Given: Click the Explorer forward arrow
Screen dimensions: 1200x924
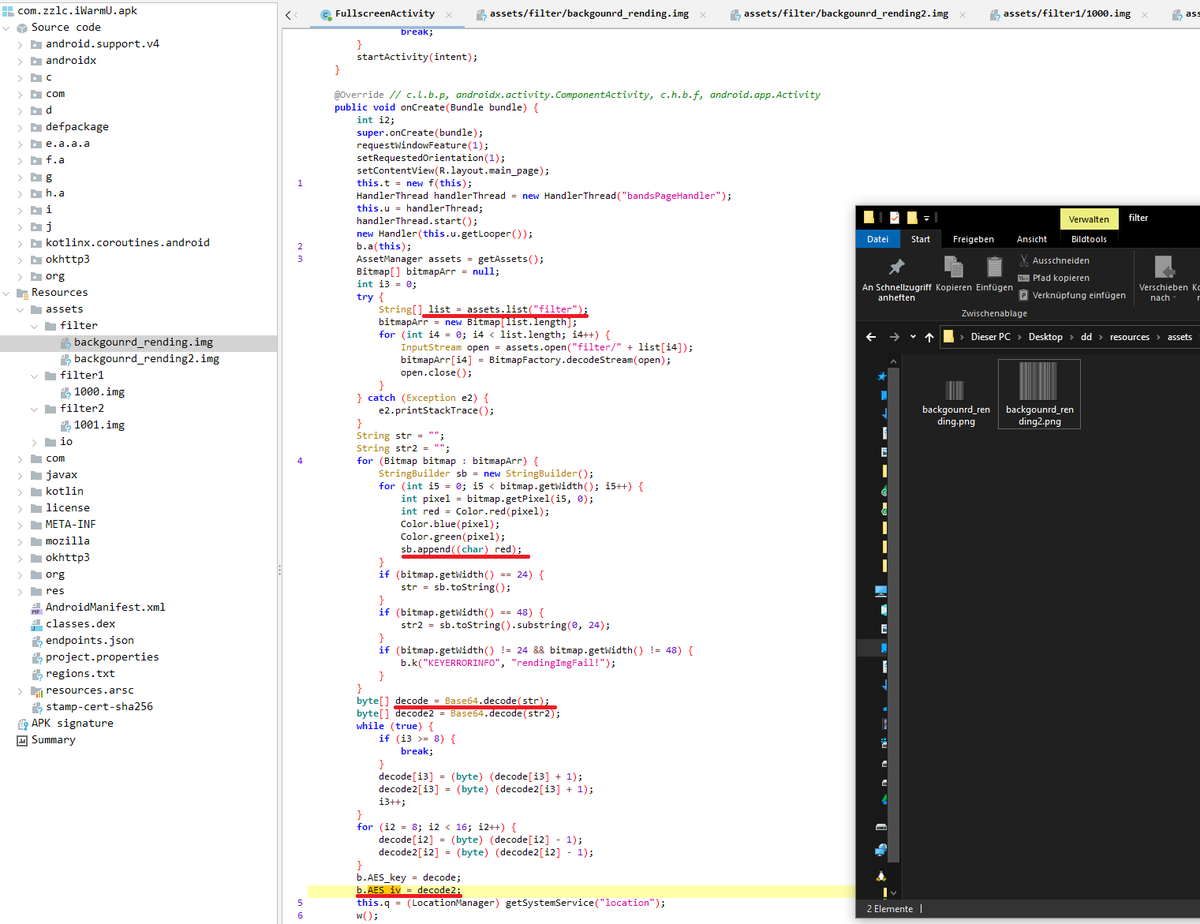Looking at the screenshot, I should tap(894, 337).
